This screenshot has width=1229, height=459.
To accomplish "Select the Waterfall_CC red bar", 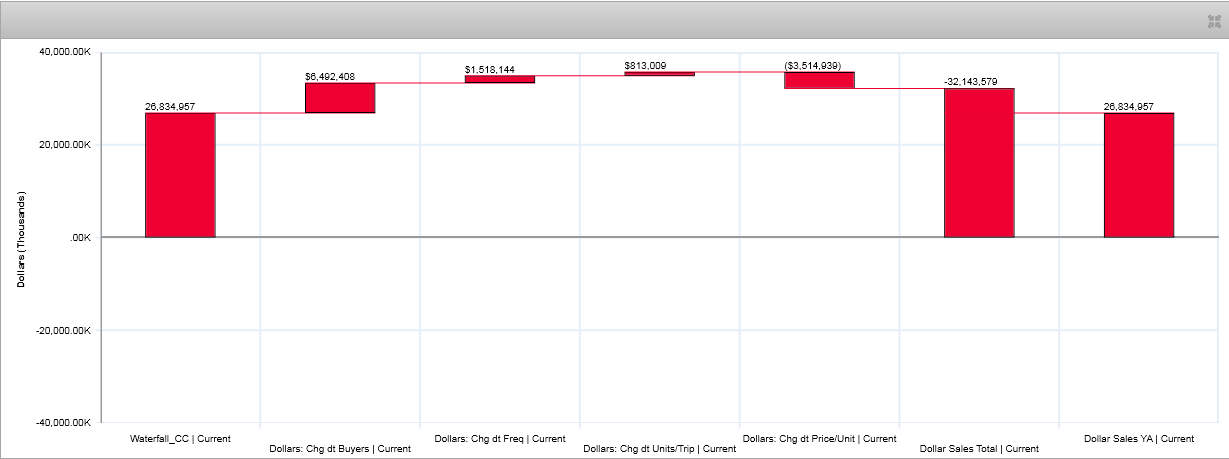I will tap(180, 175).
